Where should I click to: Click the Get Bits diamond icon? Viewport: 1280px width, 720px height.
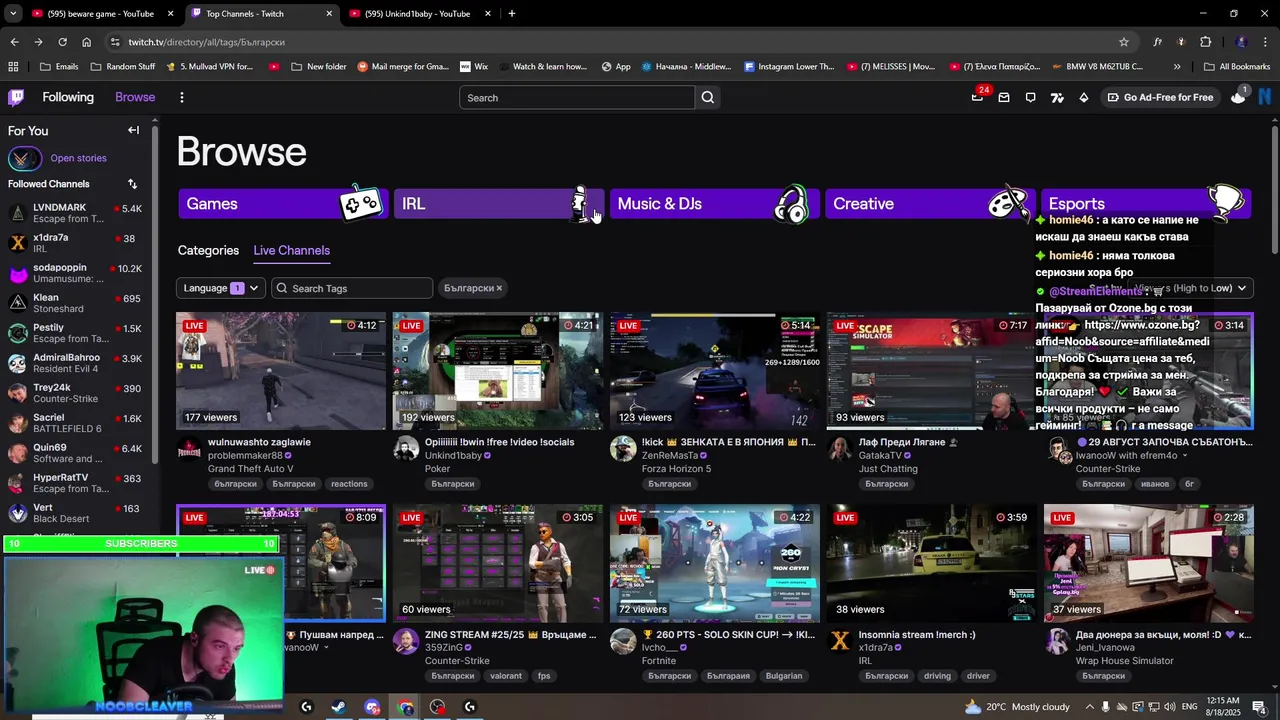pyautogui.click(x=1084, y=97)
